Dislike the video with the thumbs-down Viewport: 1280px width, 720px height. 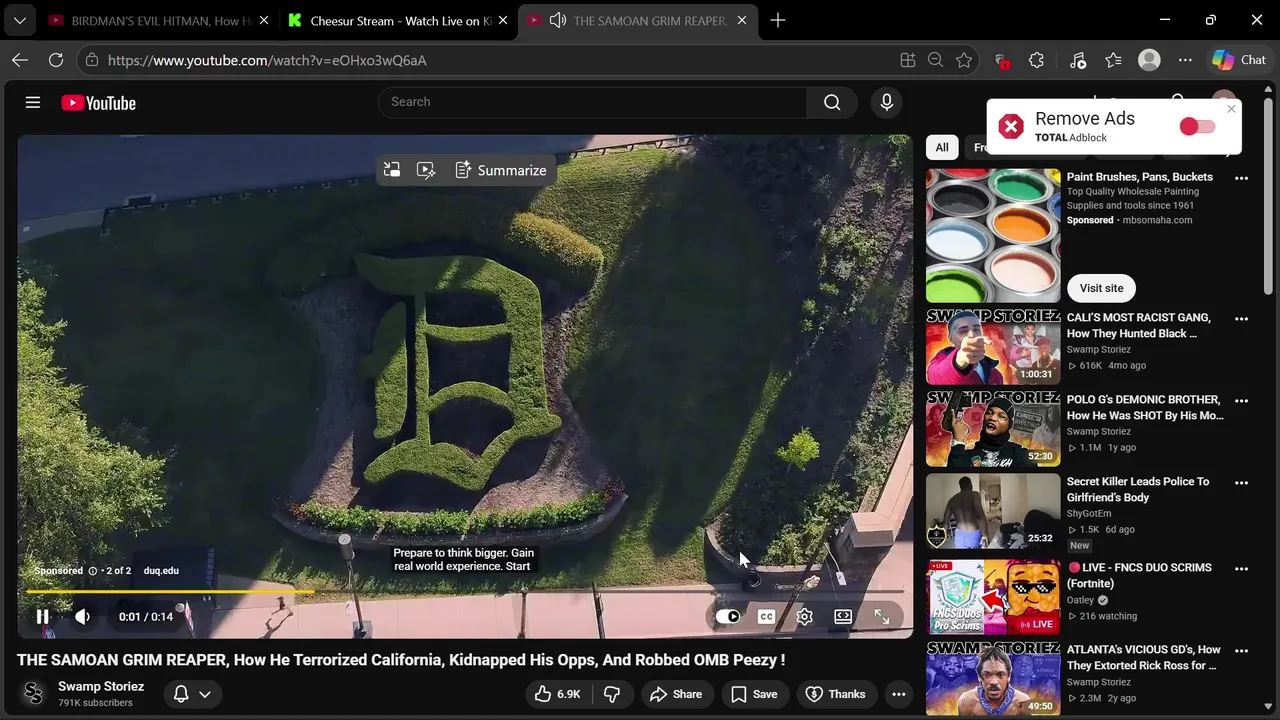tap(612, 694)
